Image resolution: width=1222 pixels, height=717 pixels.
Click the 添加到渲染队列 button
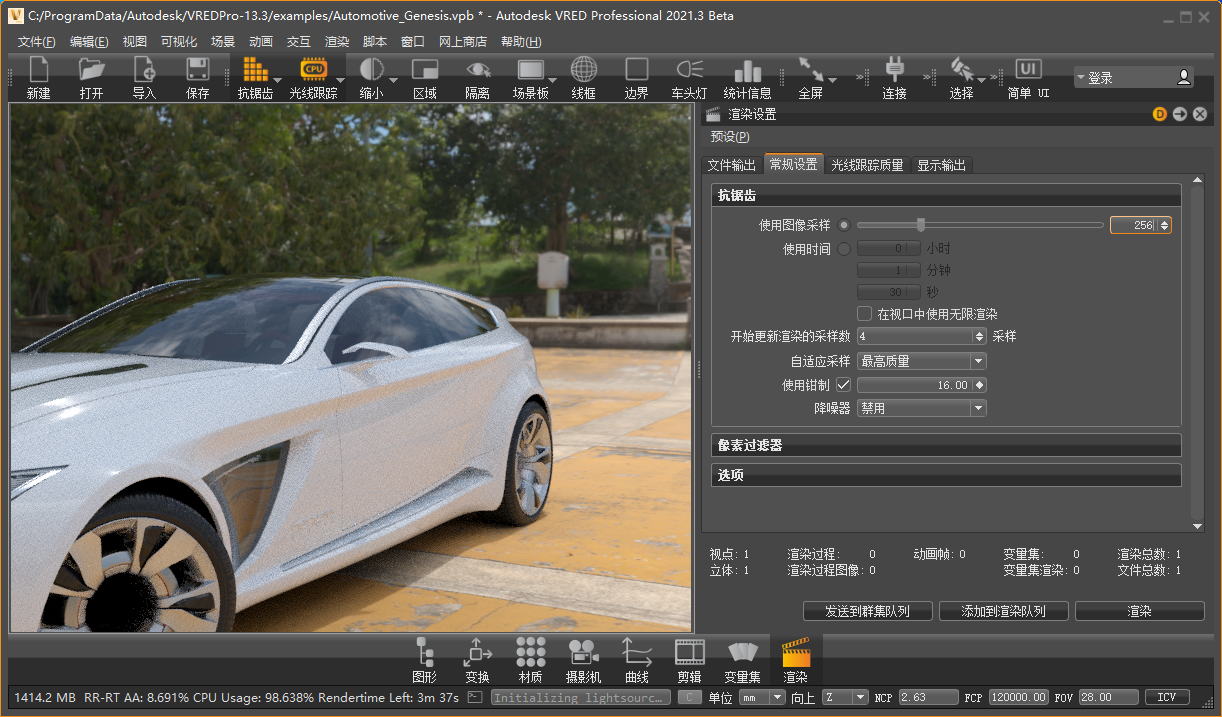pyautogui.click(x=1004, y=611)
